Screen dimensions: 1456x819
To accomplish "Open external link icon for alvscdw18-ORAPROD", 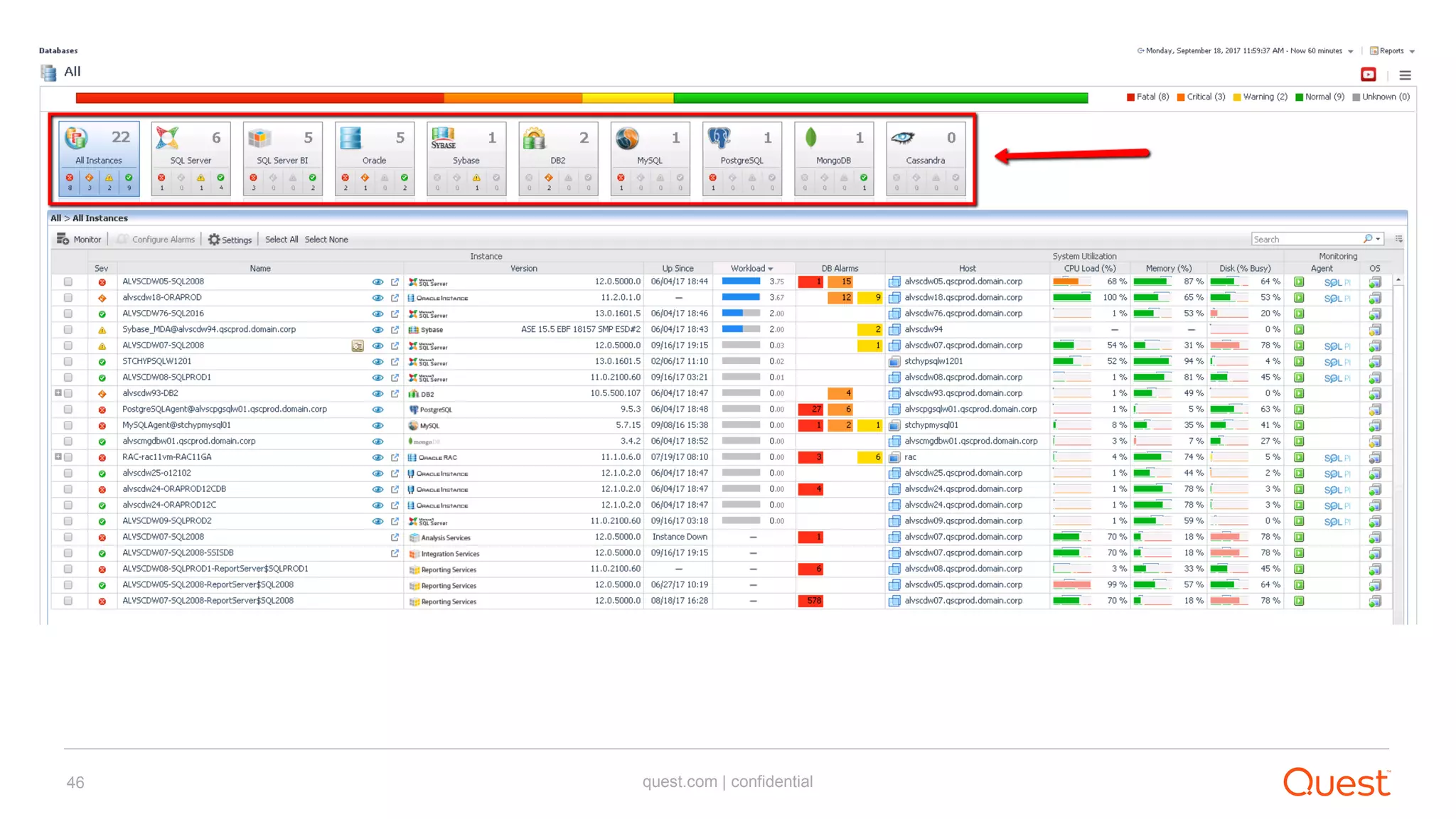I will [395, 298].
